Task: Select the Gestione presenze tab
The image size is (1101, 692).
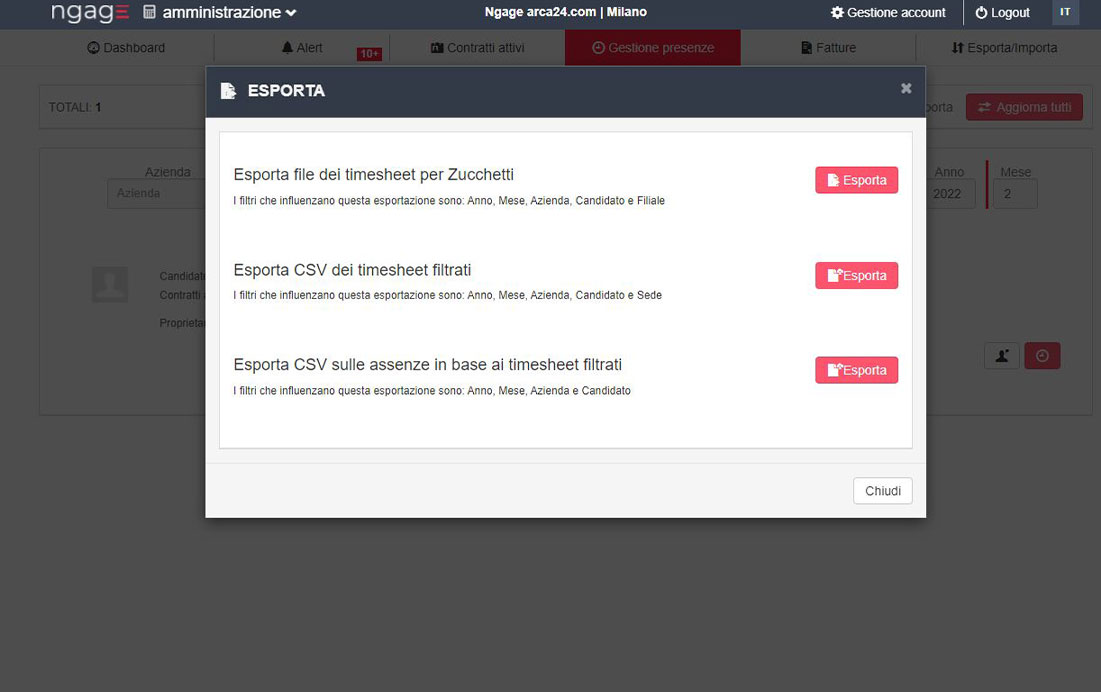Action: pyautogui.click(x=652, y=48)
